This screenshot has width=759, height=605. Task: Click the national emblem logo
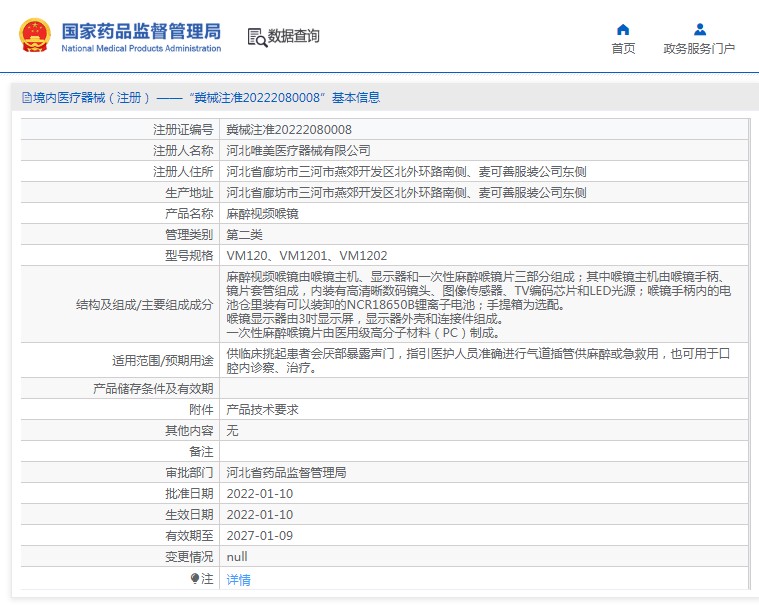34,36
